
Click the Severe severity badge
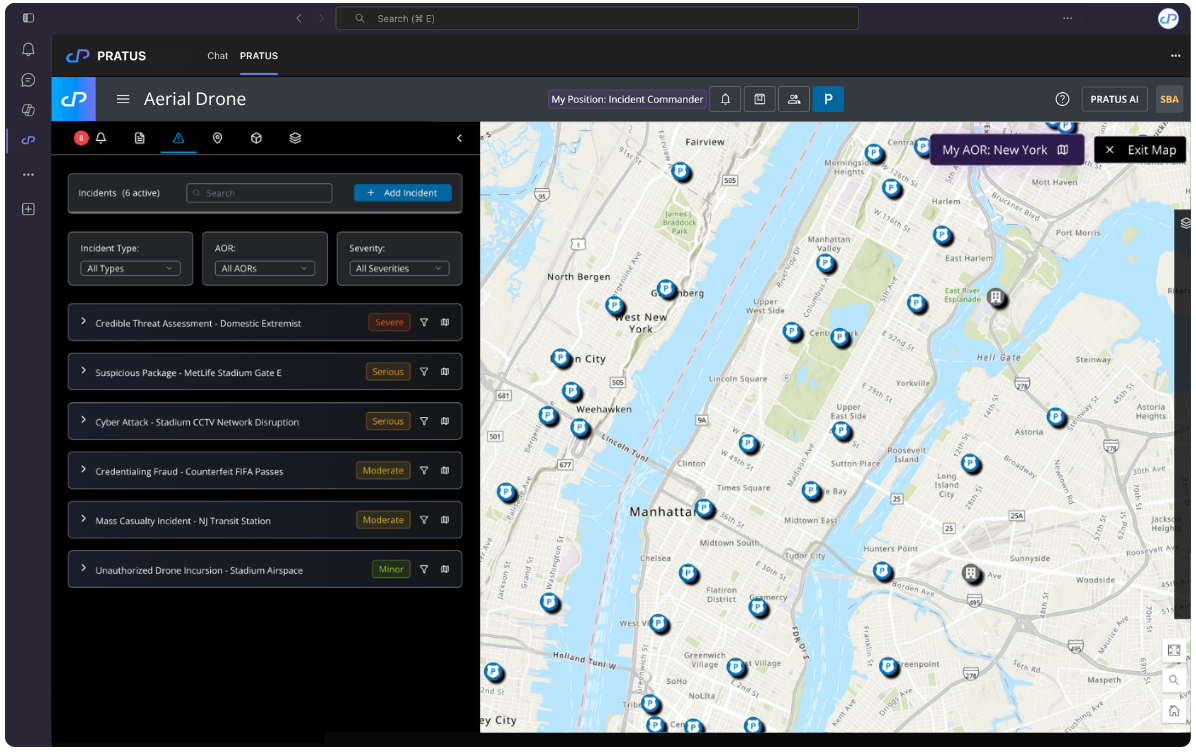tap(389, 323)
